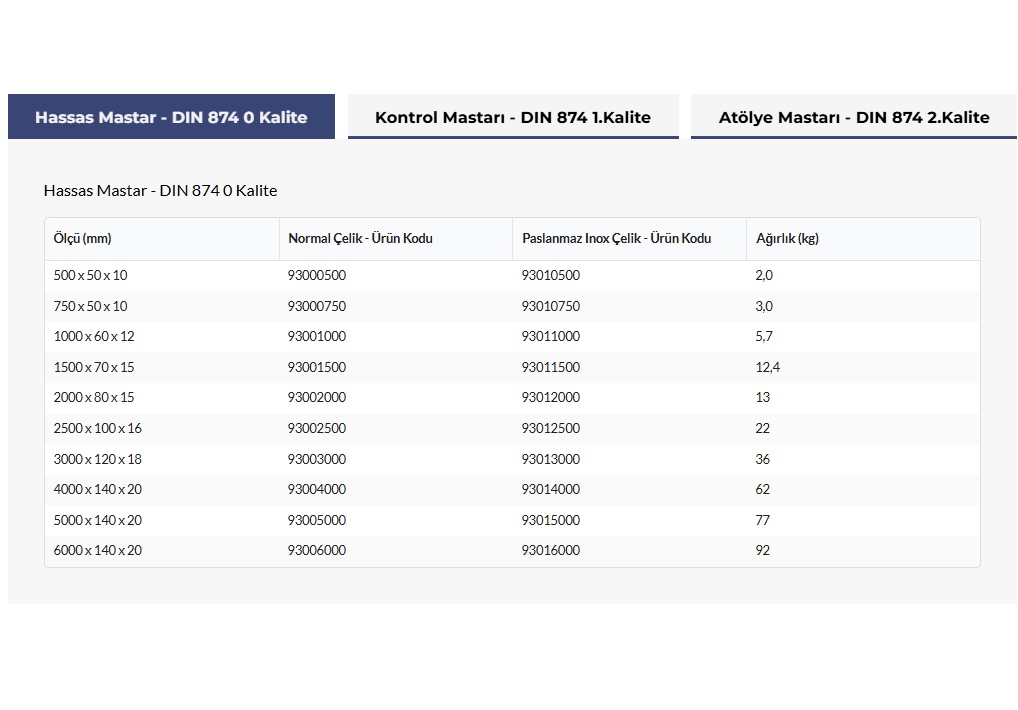
Task: Click product code 93004000
Action: point(316,490)
